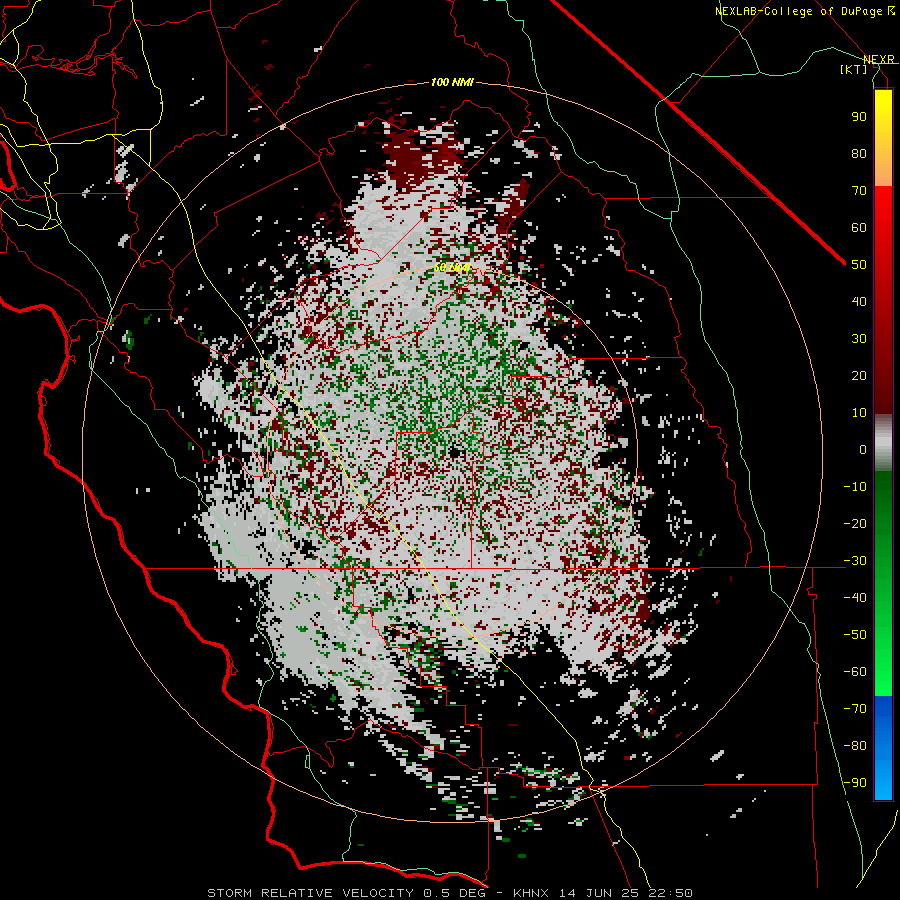Click the NEXR label above the scale
Image resolution: width=900 pixels, height=900 pixels.
click(x=879, y=59)
